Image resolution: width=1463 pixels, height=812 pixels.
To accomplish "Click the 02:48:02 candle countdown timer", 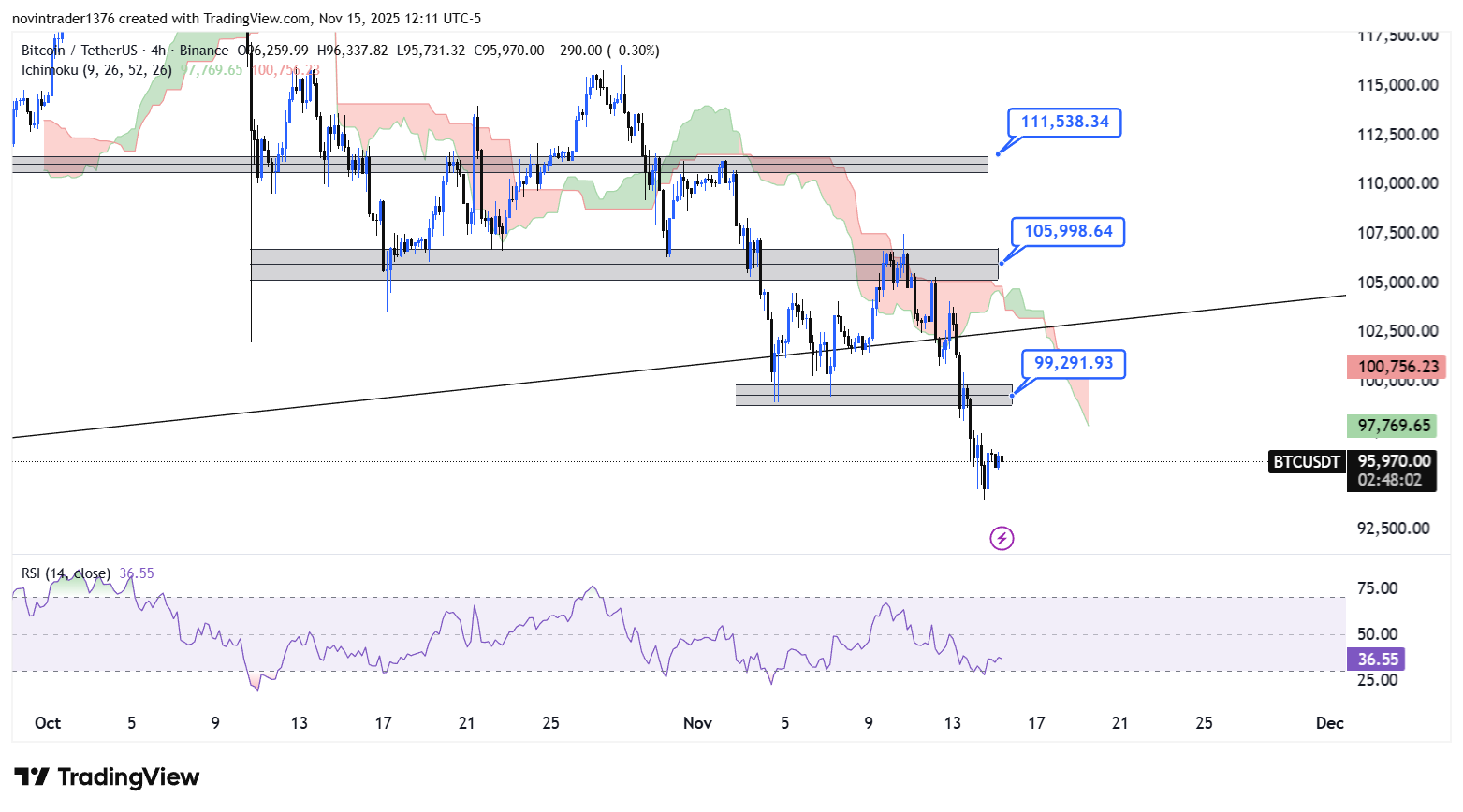I will (x=1389, y=480).
